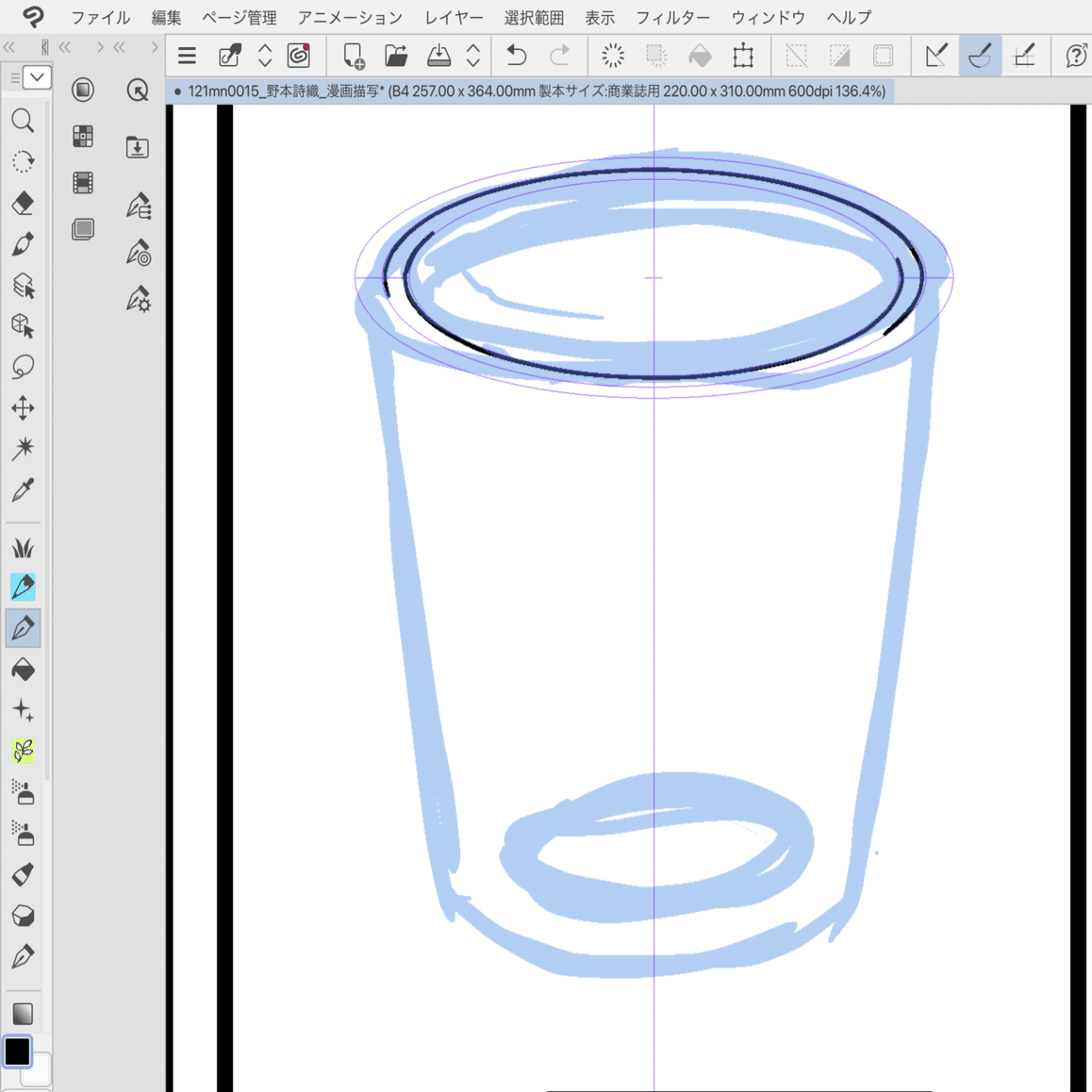Screen dimensions: 1092x1092
Task: Open the レイヤー menu
Action: point(454,17)
